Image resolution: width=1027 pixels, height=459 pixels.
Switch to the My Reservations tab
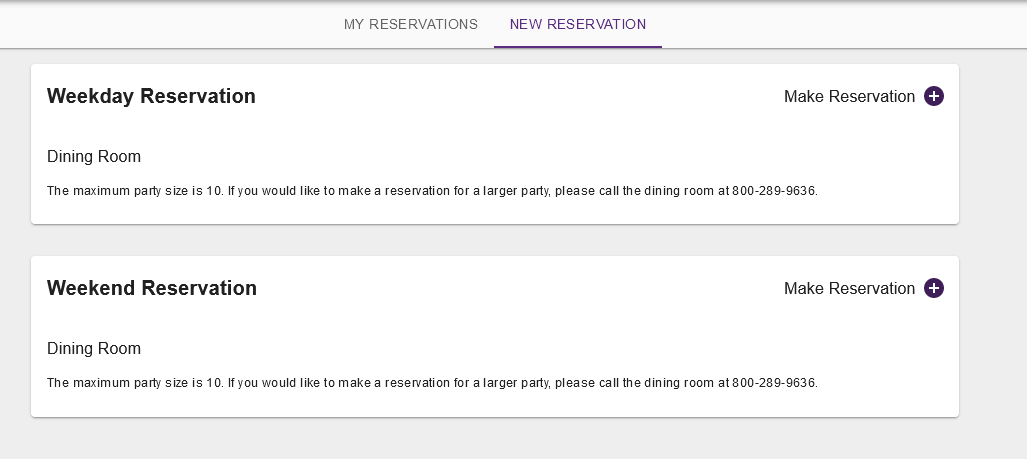tap(410, 24)
